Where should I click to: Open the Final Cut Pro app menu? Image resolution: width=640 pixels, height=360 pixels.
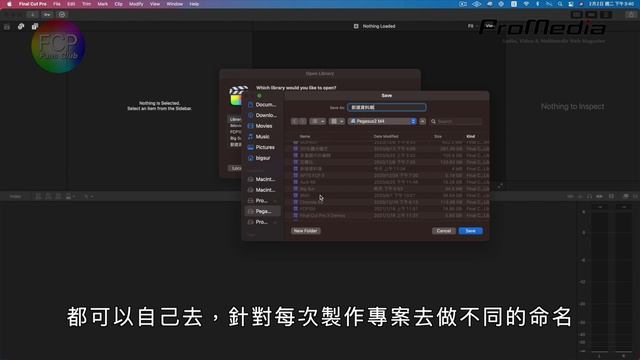click(33, 4)
